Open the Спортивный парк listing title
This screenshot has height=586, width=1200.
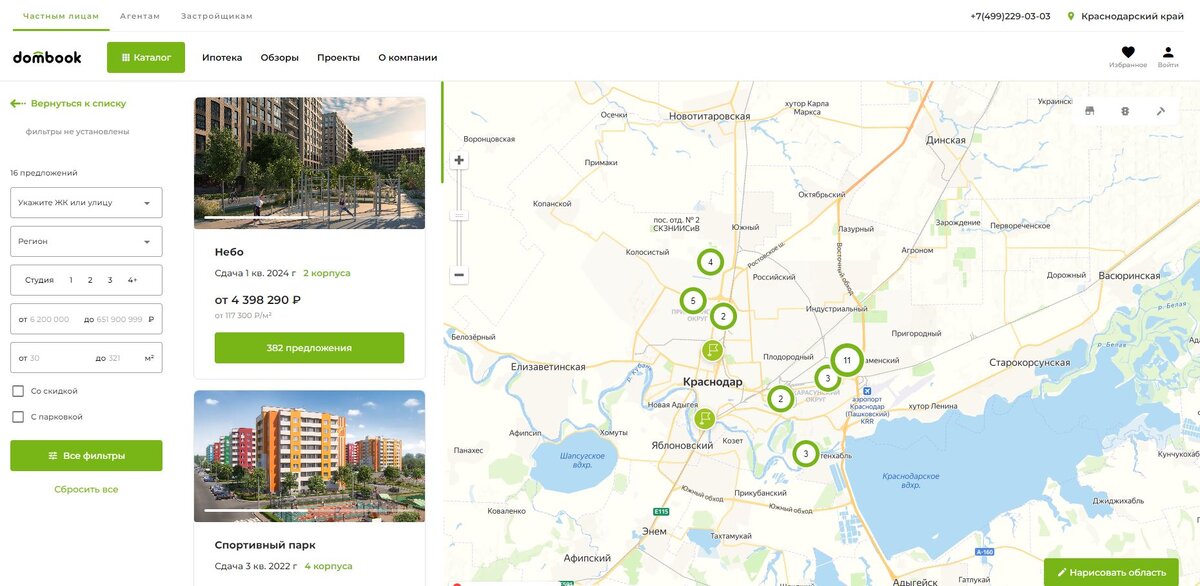click(x=265, y=545)
